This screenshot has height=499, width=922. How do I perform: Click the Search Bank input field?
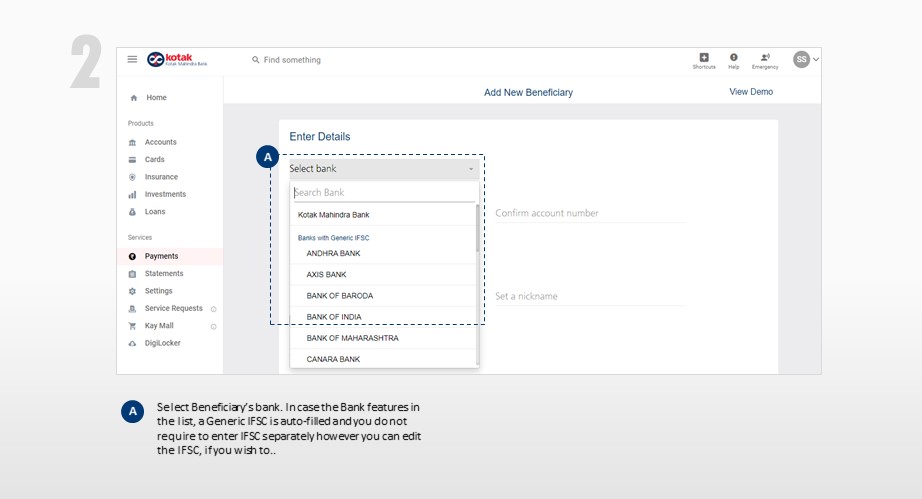[384, 192]
